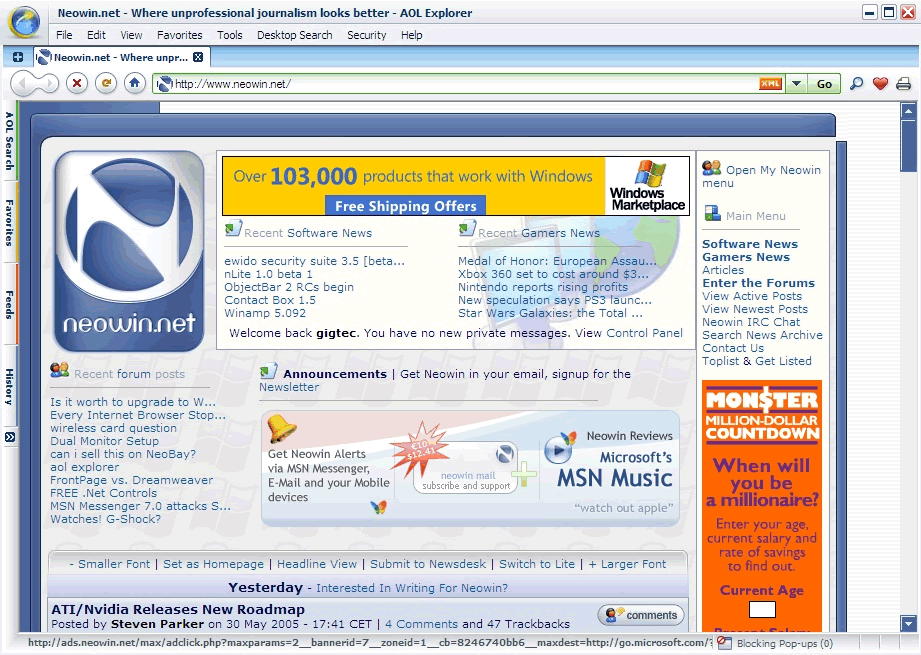Click the Refresh page icon

point(106,83)
